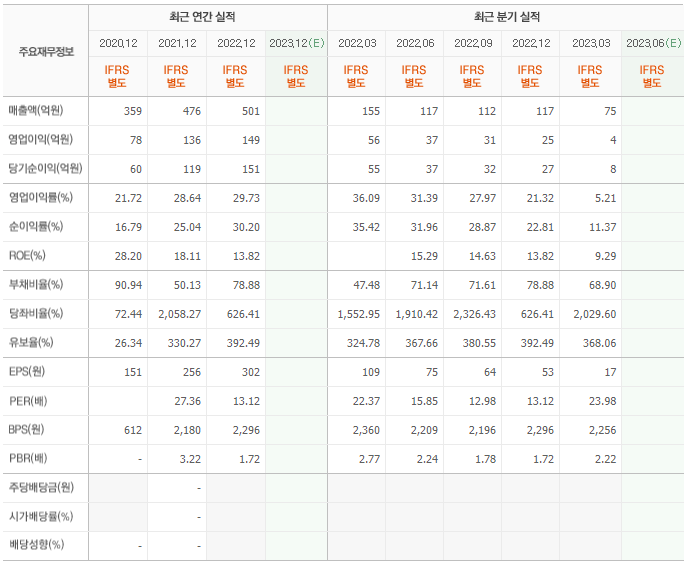
Task: Select the 배당성향(%) row label
Action: (x=36, y=545)
